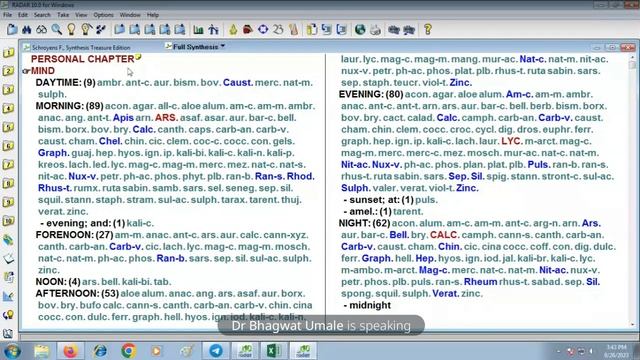This screenshot has width=640, height=360.
Task: Click the globe icon in the toolbar
Action: click(x=360, y=29)
